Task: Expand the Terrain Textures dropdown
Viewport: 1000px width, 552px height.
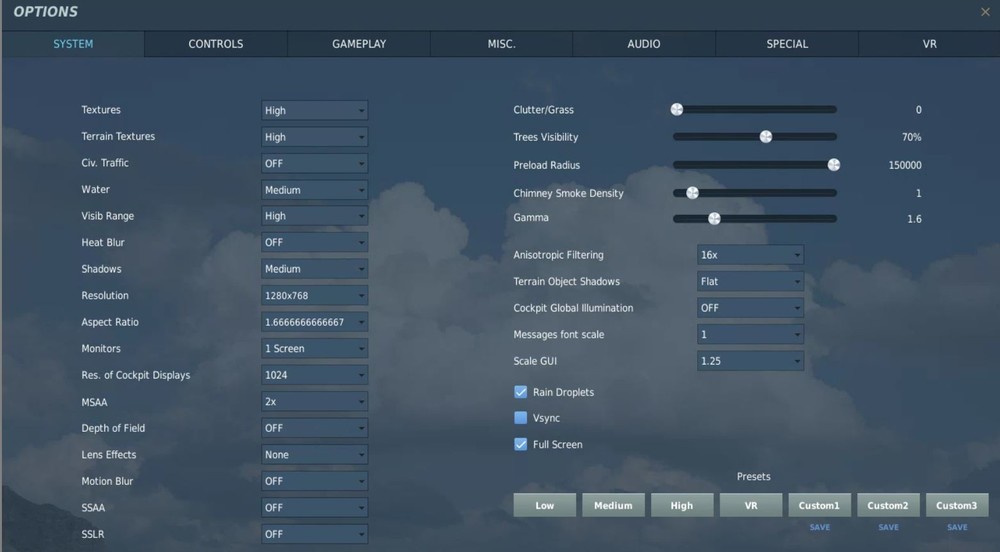Action: point(314,137)
